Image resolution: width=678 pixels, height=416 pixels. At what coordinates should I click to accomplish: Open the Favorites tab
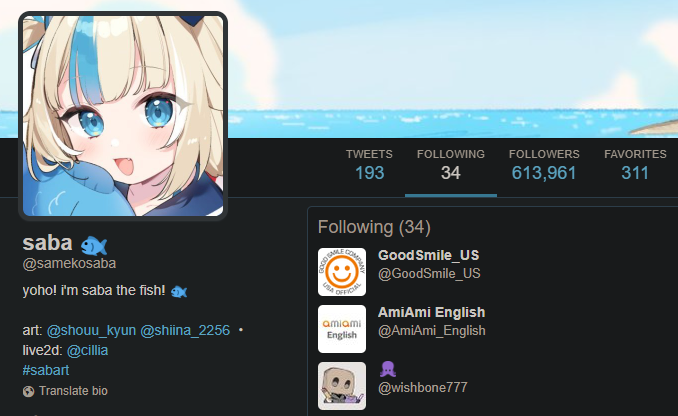635,165
